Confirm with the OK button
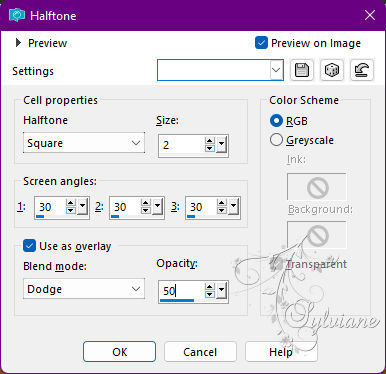Screen dimensions: 386x374 (119, 352)
